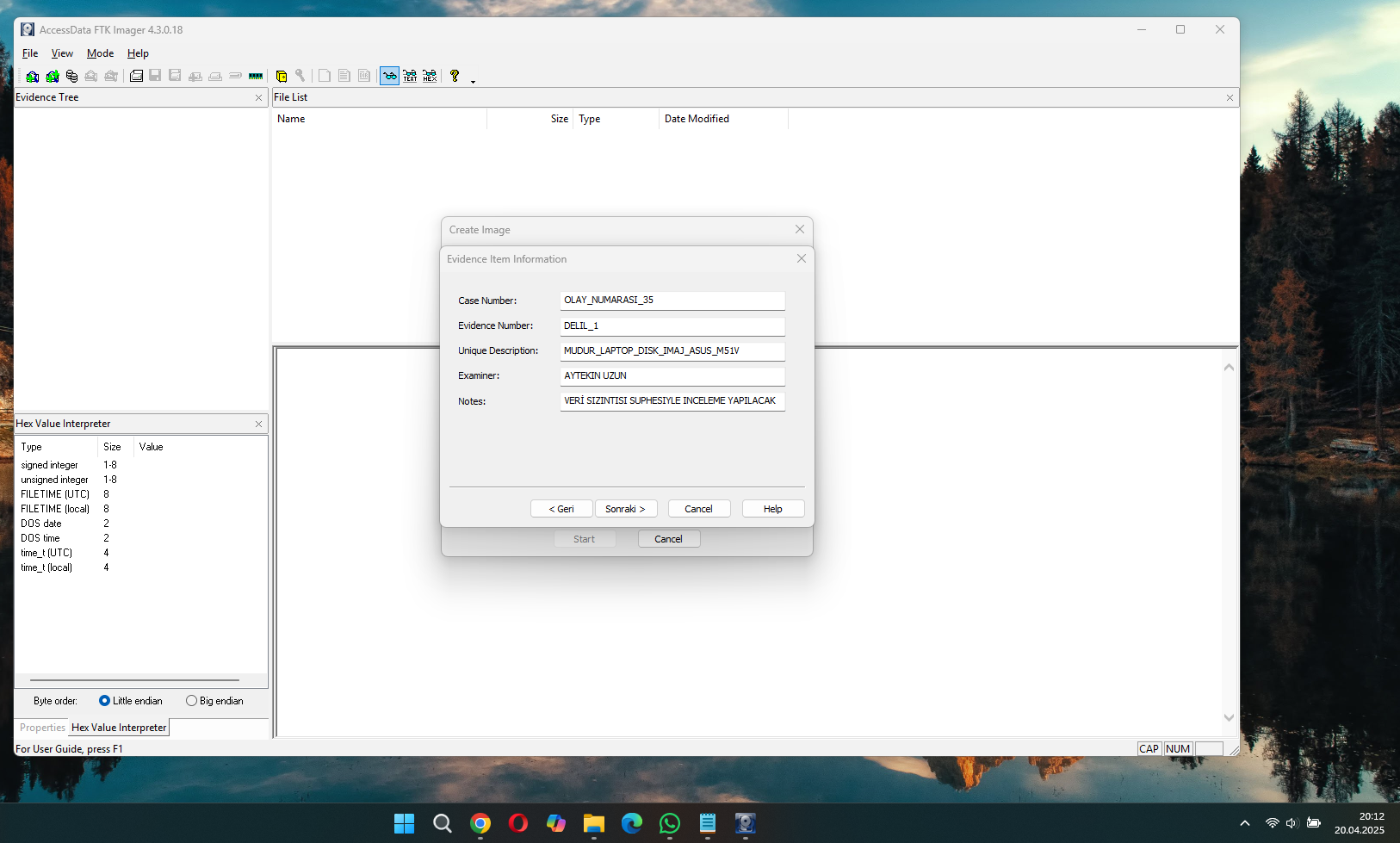Open WhatsApp from taskbar
The width and height of the screenshot is (1400, 843).
click(x=670, y=823)
